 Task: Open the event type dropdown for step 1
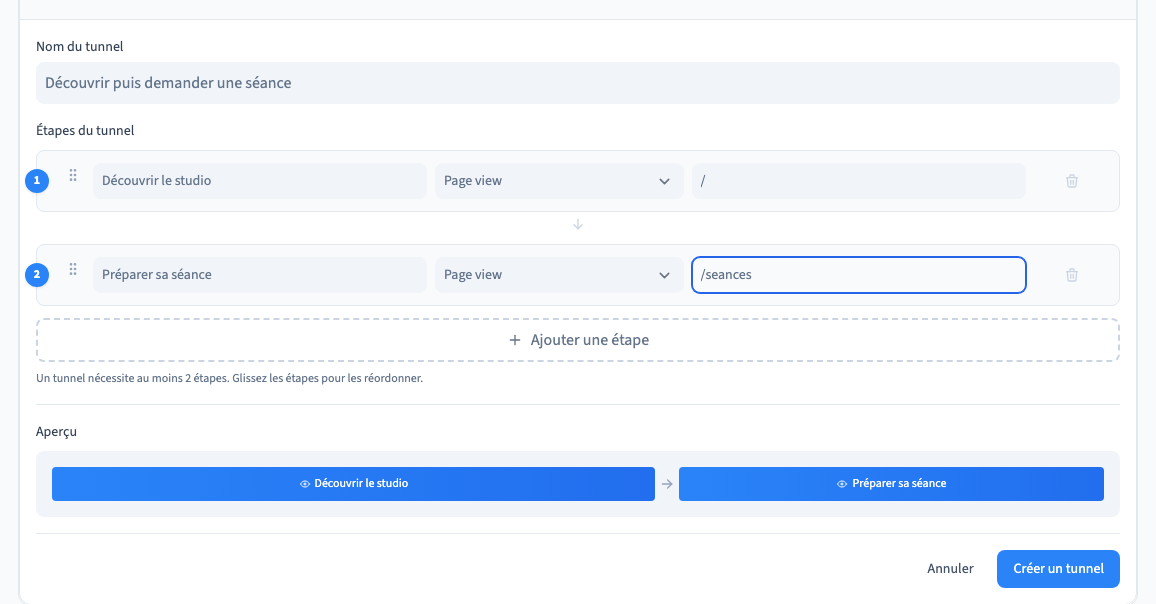click(x=559, y=181)
